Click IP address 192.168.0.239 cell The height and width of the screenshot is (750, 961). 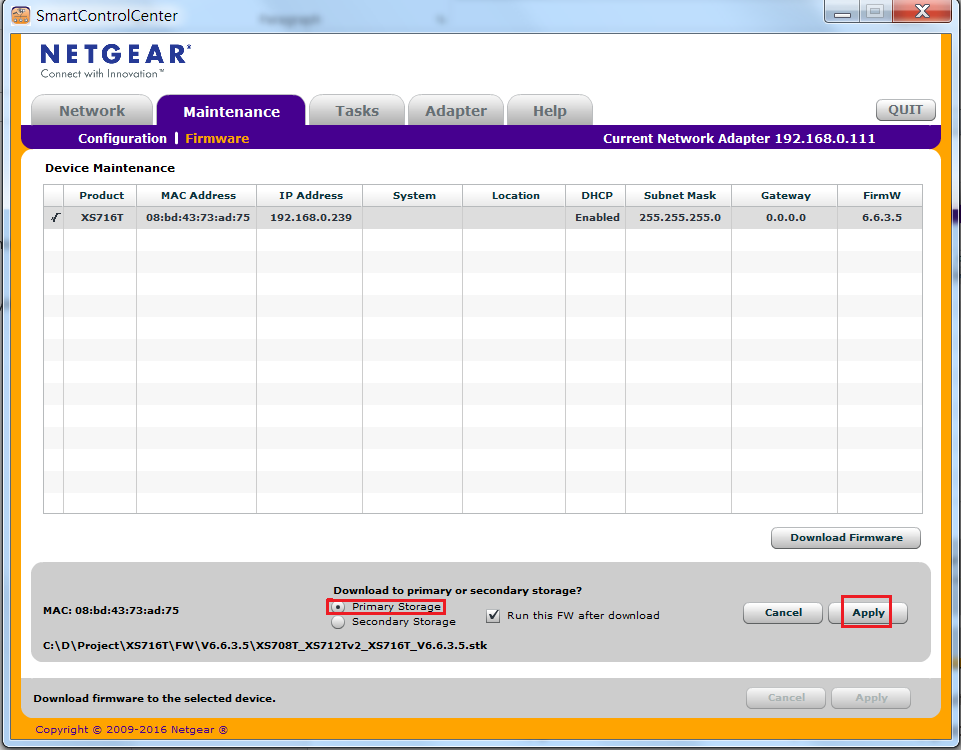(x=310, y=218)
